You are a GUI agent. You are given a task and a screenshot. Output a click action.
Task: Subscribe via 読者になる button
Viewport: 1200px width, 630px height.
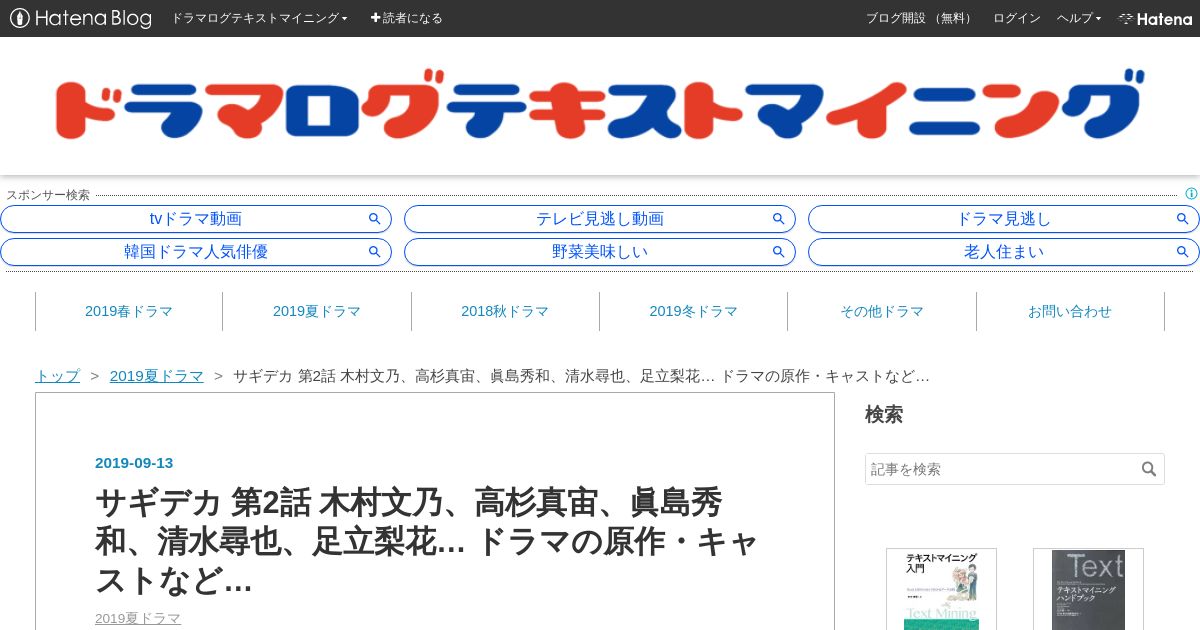pos(407,18)
